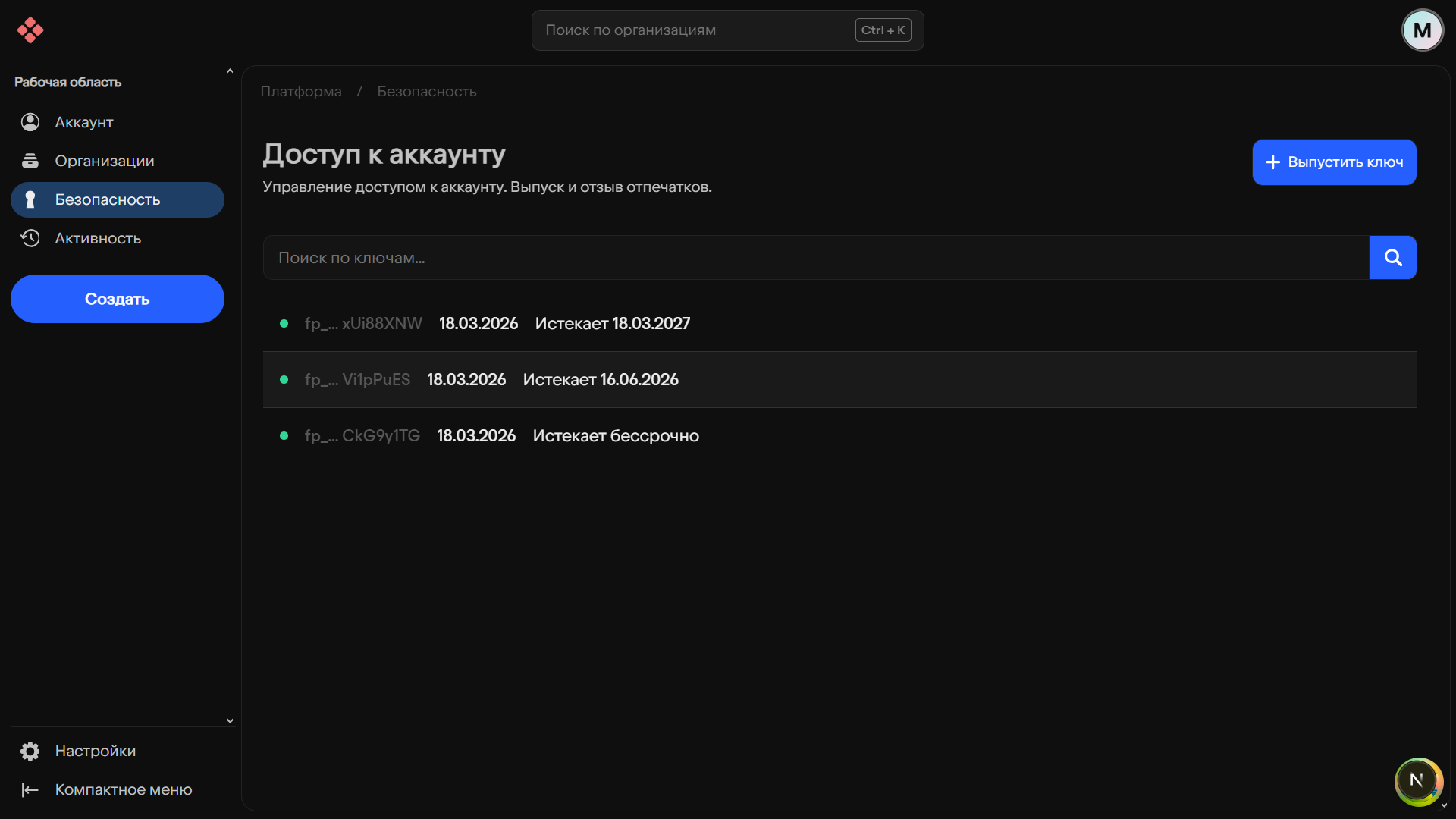Open the Активность history section
The height and width of the screenshot is (819, 1456).
click(x=98, y=238)
